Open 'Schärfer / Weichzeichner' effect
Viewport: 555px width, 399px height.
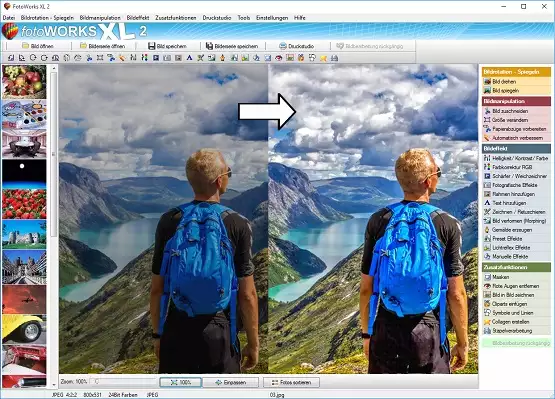[516, 176]
